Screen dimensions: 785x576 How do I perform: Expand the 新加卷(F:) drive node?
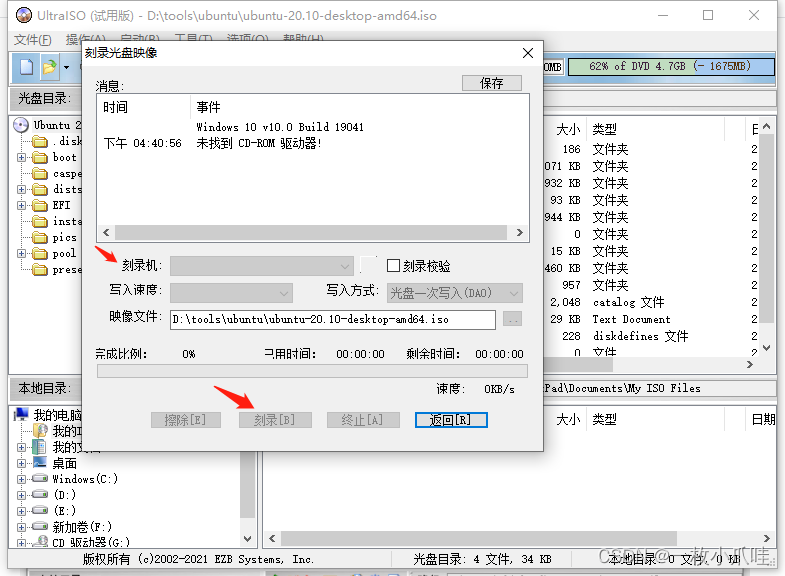[21, 527]
